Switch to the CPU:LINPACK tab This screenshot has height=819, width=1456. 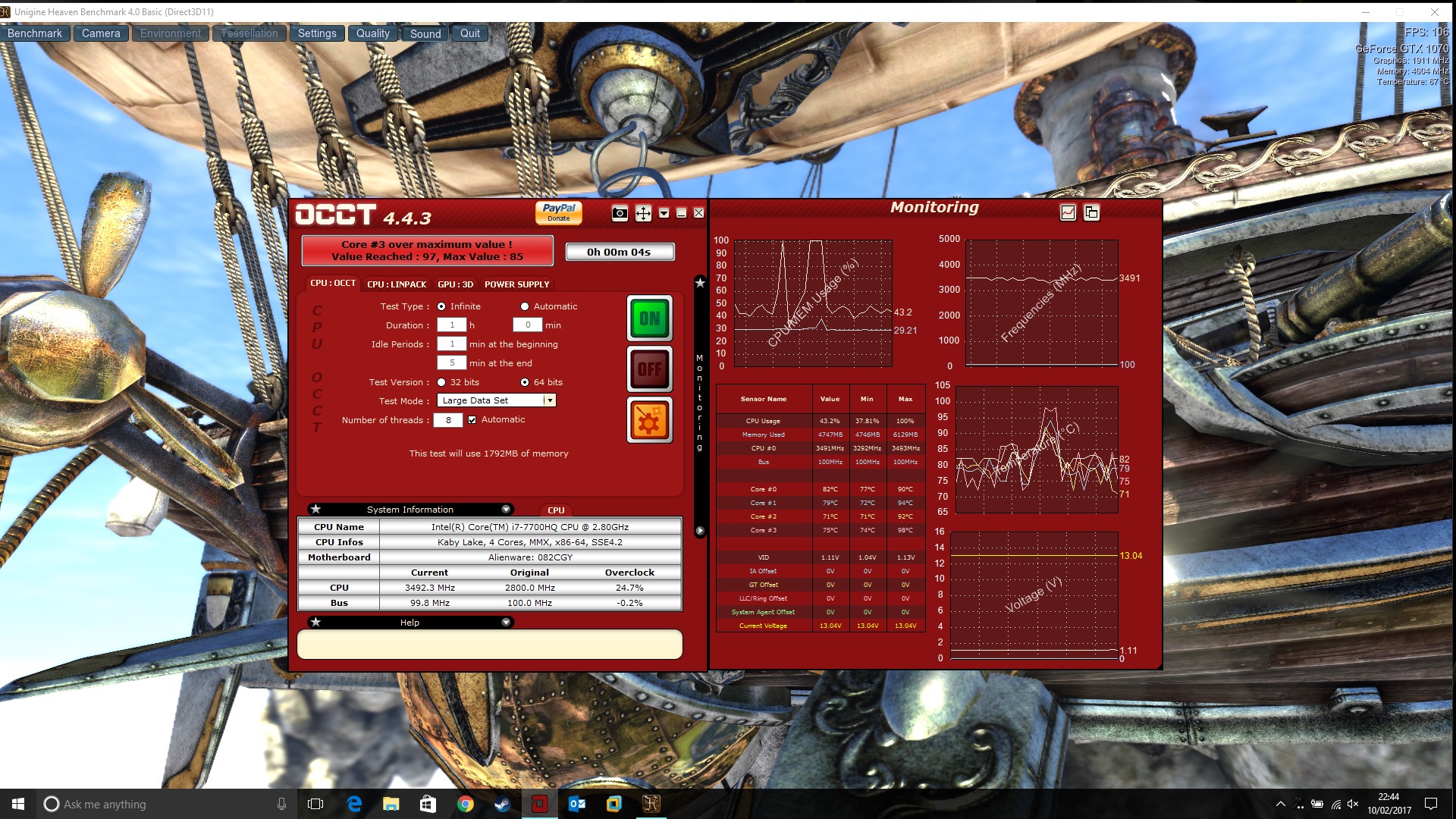click(397, 284)
